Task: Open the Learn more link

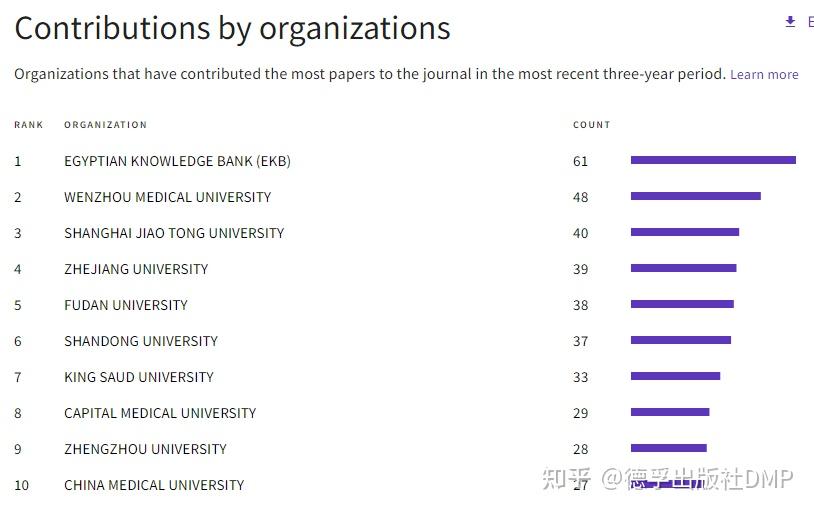Action: click(764, 75)
